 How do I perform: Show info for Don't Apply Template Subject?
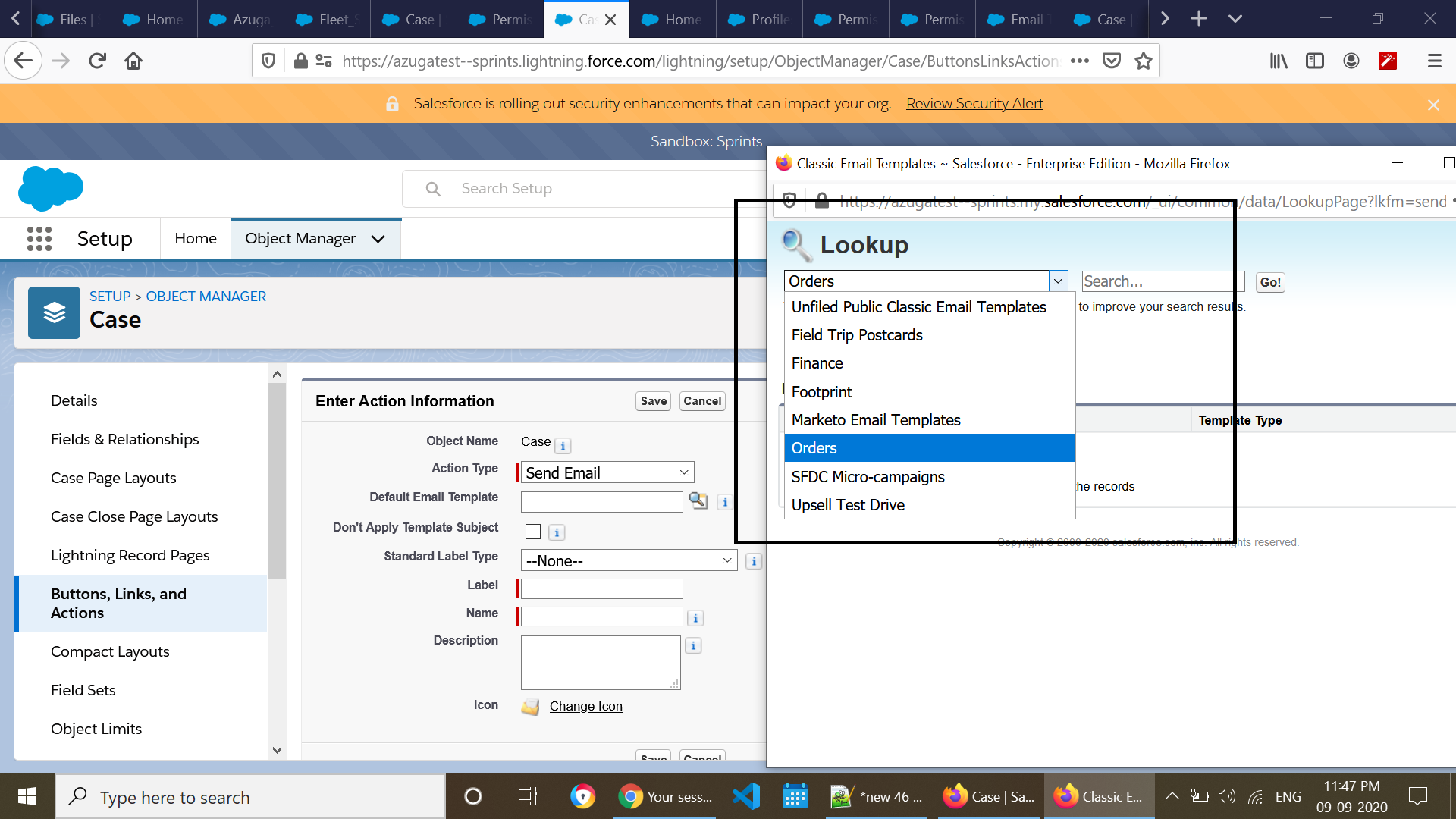(x=557, y=532)
